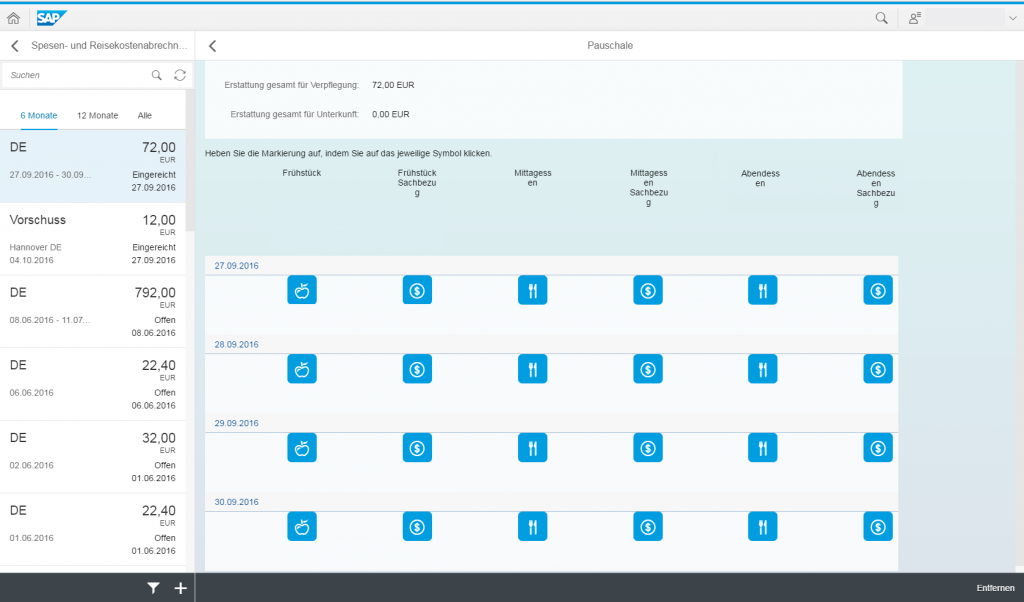Open the DE 32,00 EUR entry
This screenshot has height=602, width=1024.
pos(93,456)
